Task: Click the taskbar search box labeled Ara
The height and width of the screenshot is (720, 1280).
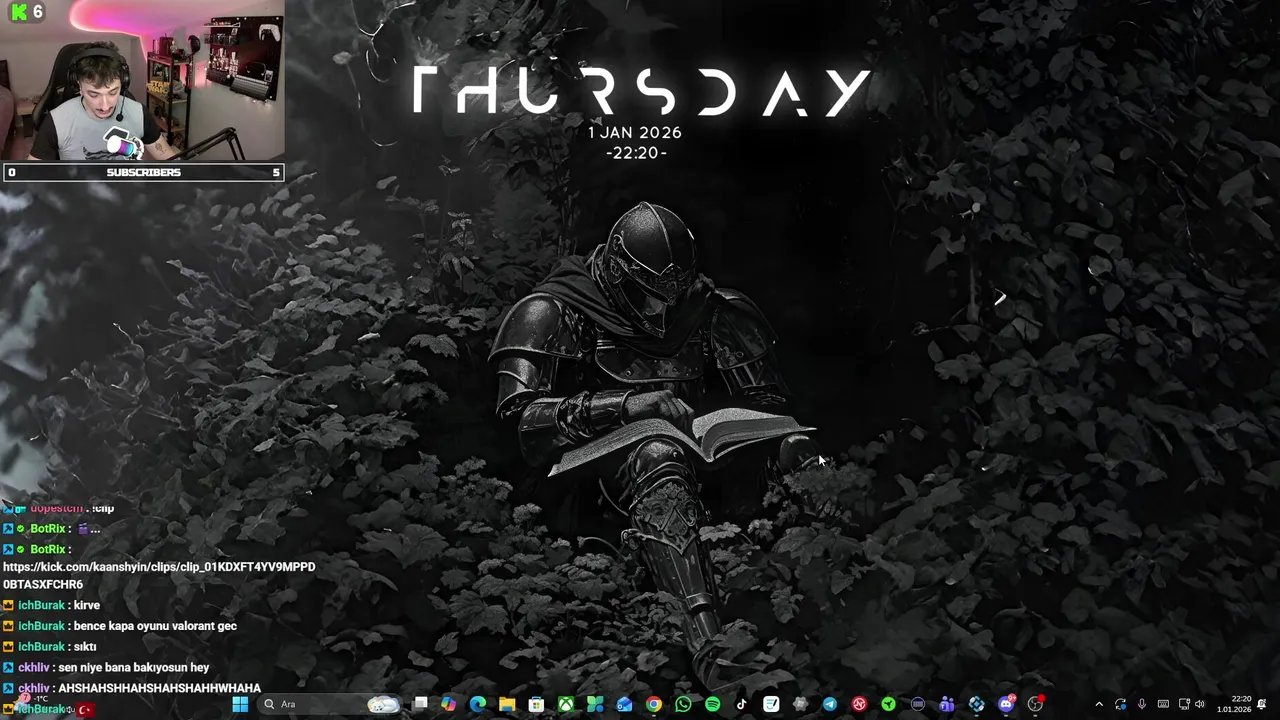Action: (331, 704)
